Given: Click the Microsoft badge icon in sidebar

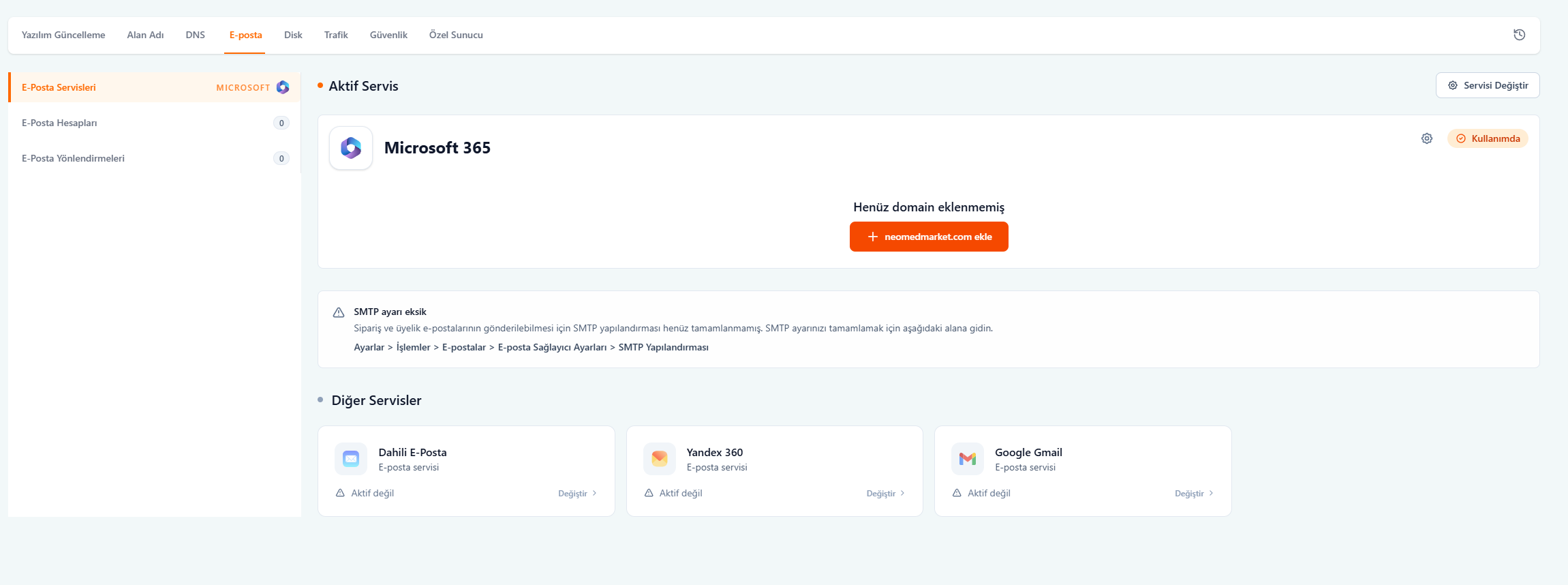Looking at the screenshot, I should tap(283, 87).
